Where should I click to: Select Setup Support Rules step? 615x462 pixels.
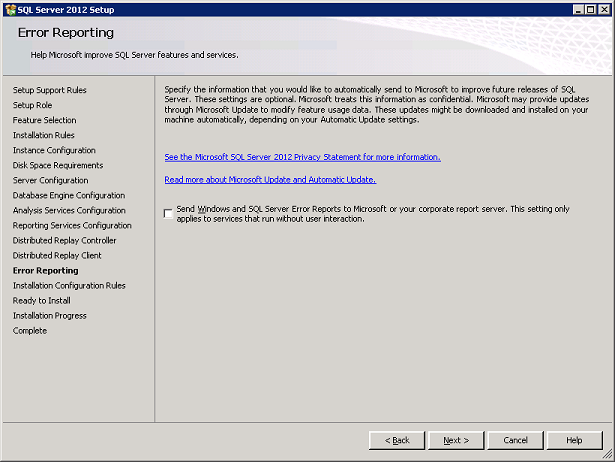coord(49,90)
